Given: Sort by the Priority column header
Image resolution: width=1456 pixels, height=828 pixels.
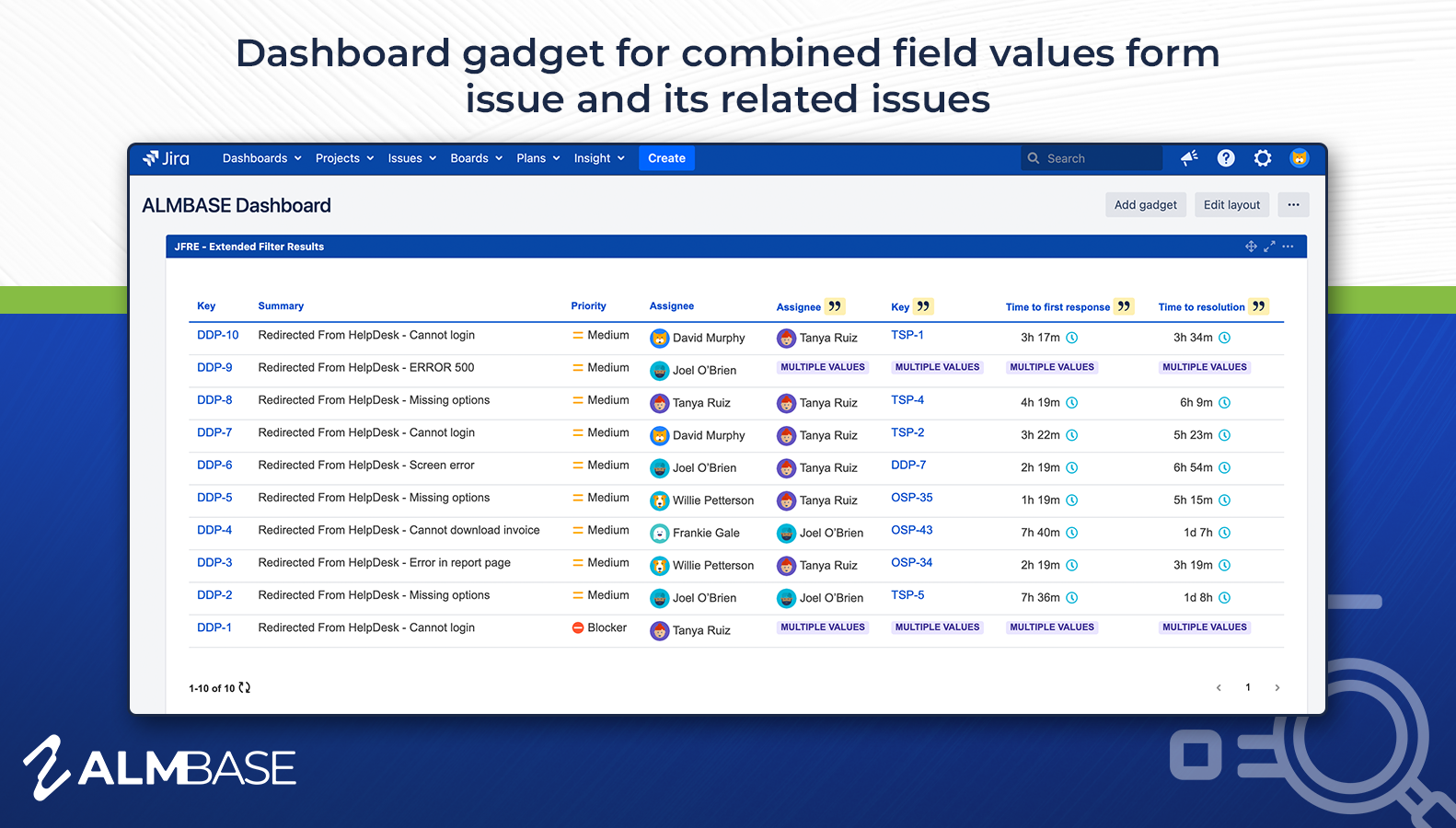Looking at the screenshot, I should click(588, 305).
